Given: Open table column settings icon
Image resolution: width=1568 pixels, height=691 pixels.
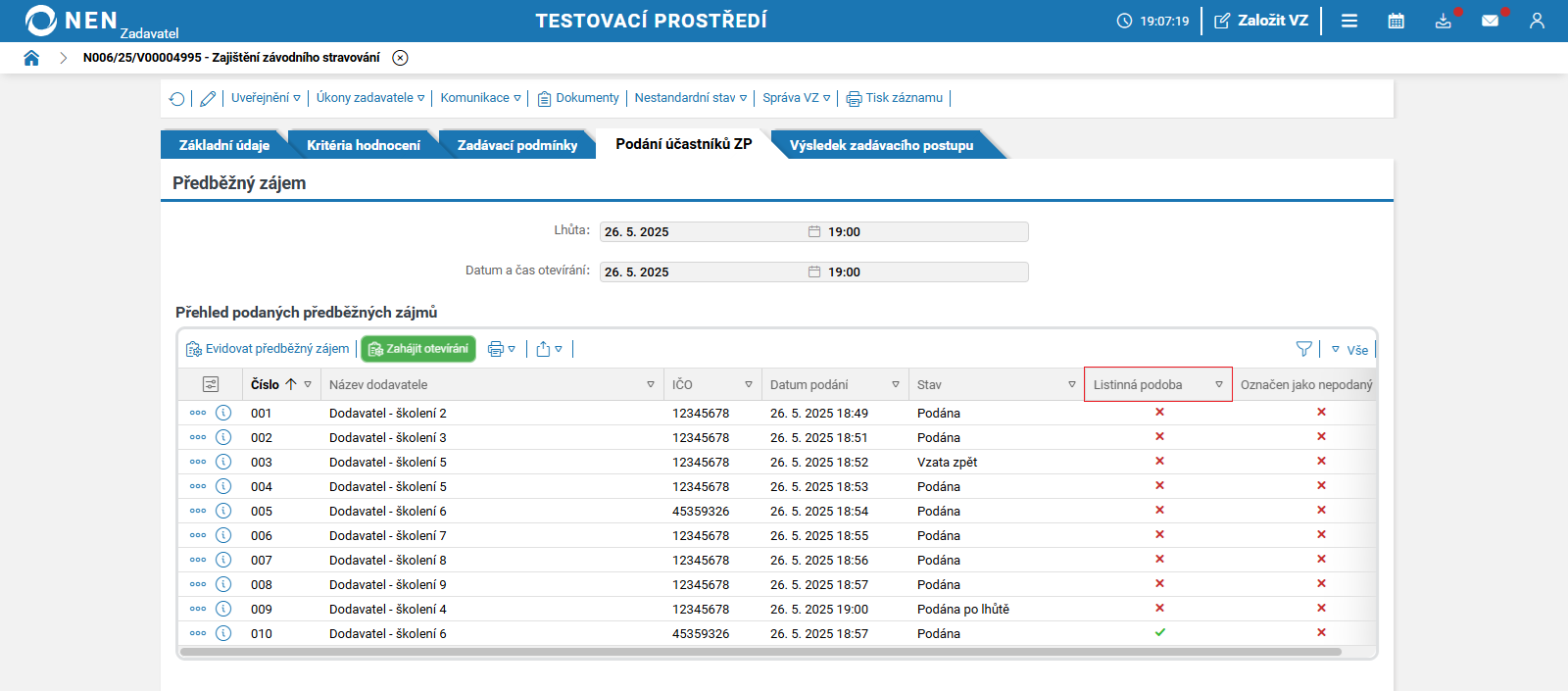Looking at the screenshot, I should pos(211,384).
